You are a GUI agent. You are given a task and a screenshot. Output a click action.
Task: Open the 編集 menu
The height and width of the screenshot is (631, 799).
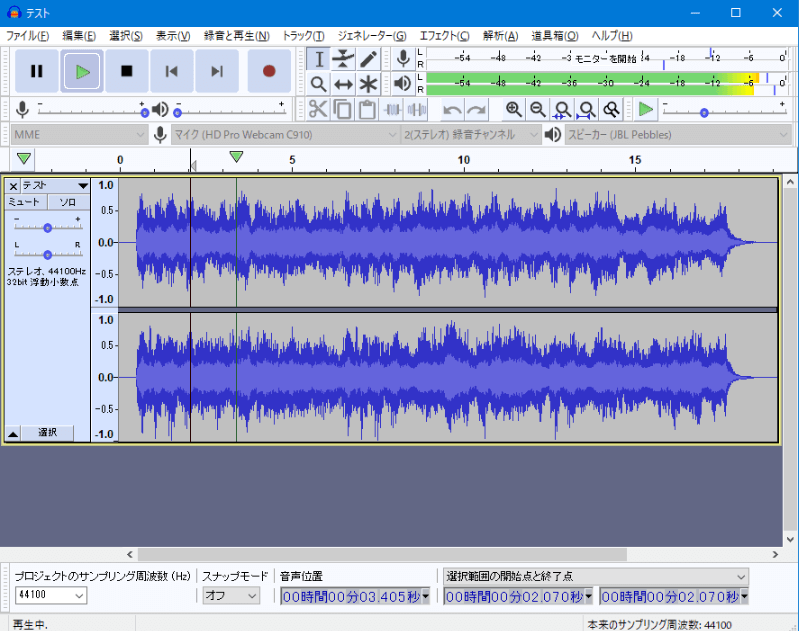tap(79, 36)
